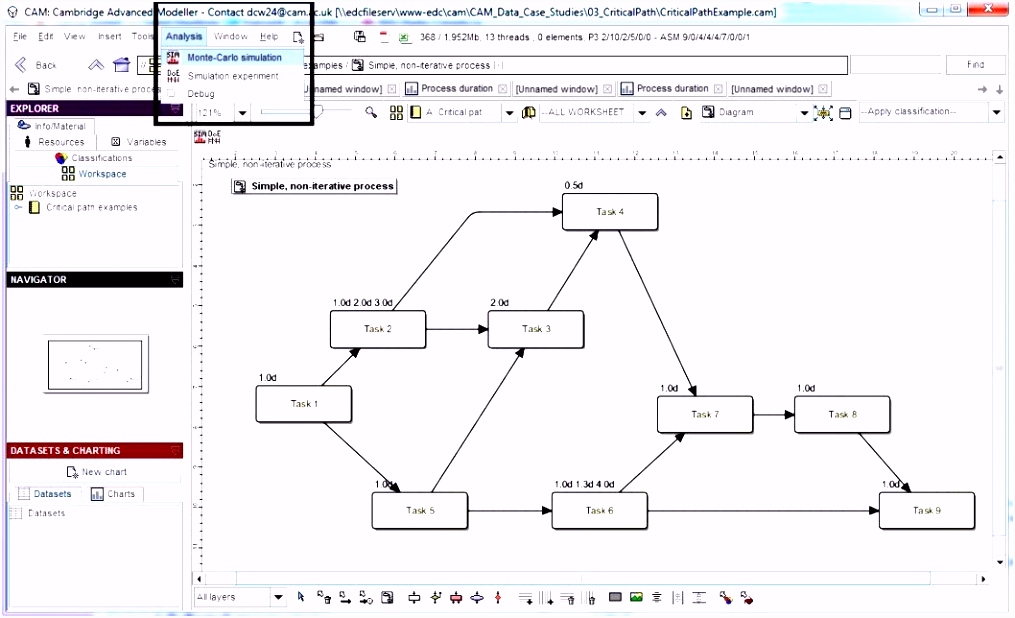Click the Task 4 node

(x=610, y=212)
